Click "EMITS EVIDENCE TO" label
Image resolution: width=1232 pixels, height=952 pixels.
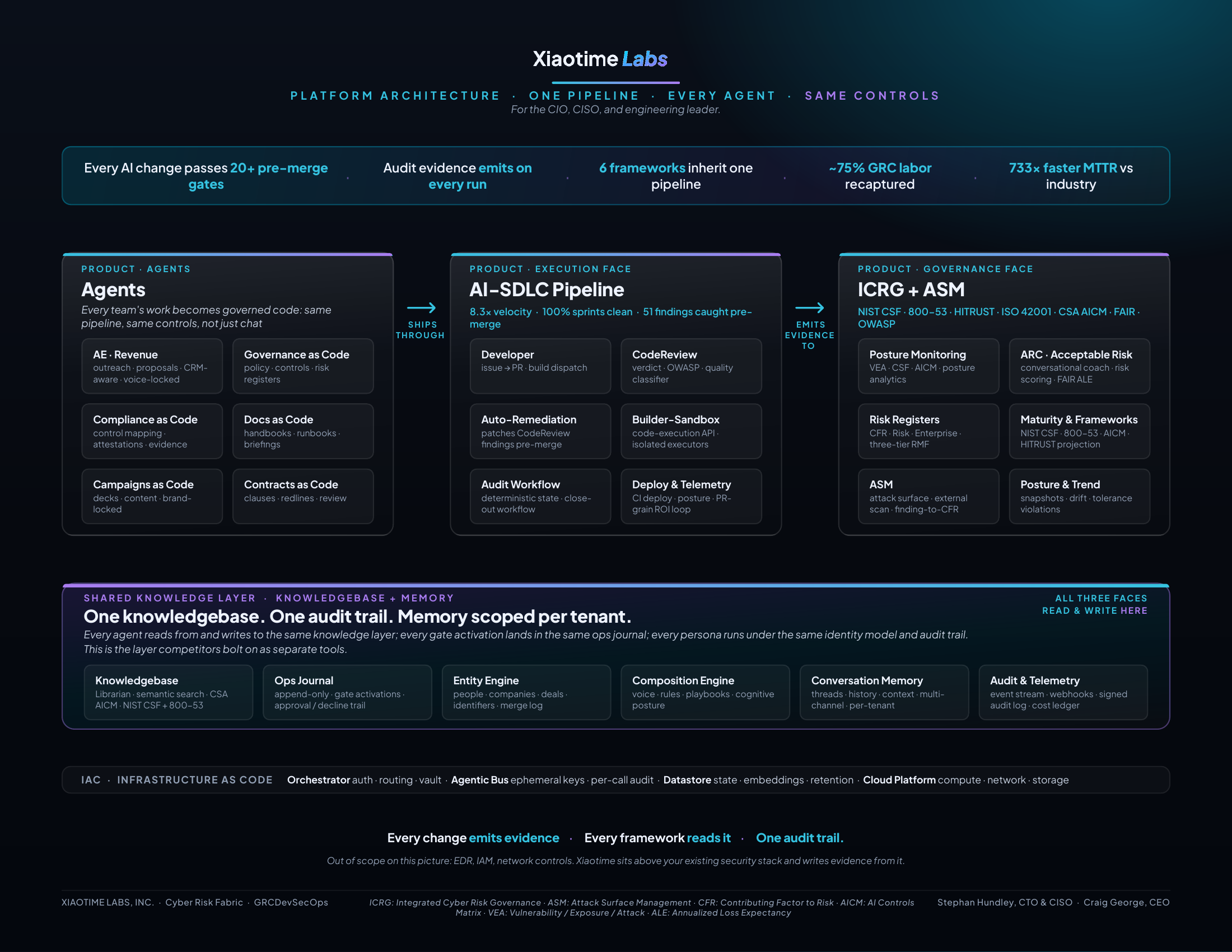(810, 335)
